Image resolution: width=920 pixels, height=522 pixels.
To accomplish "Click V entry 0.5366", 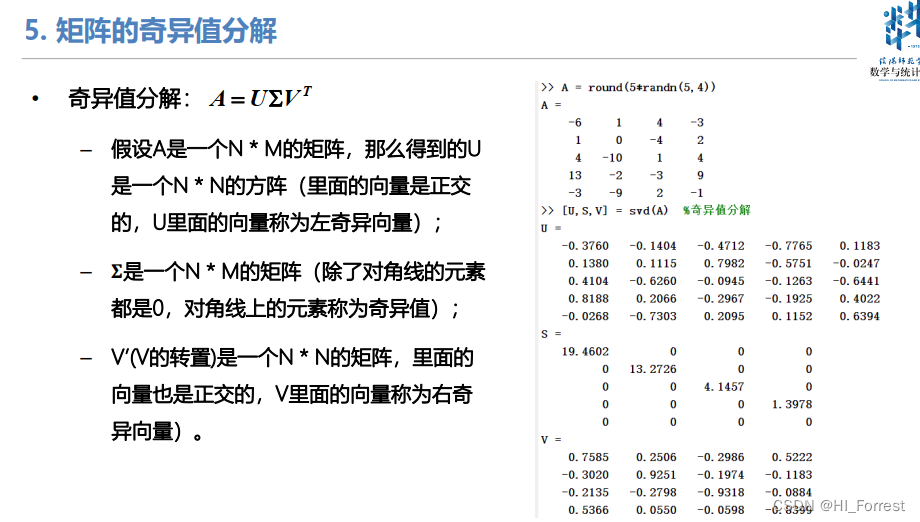I will coord(588,510).
